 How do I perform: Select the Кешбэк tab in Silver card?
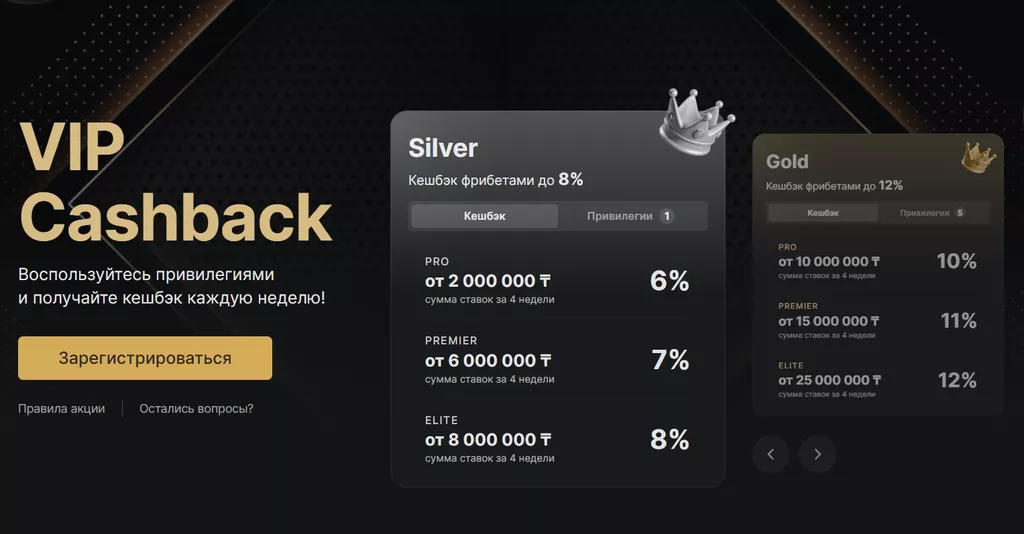point(485,216)
